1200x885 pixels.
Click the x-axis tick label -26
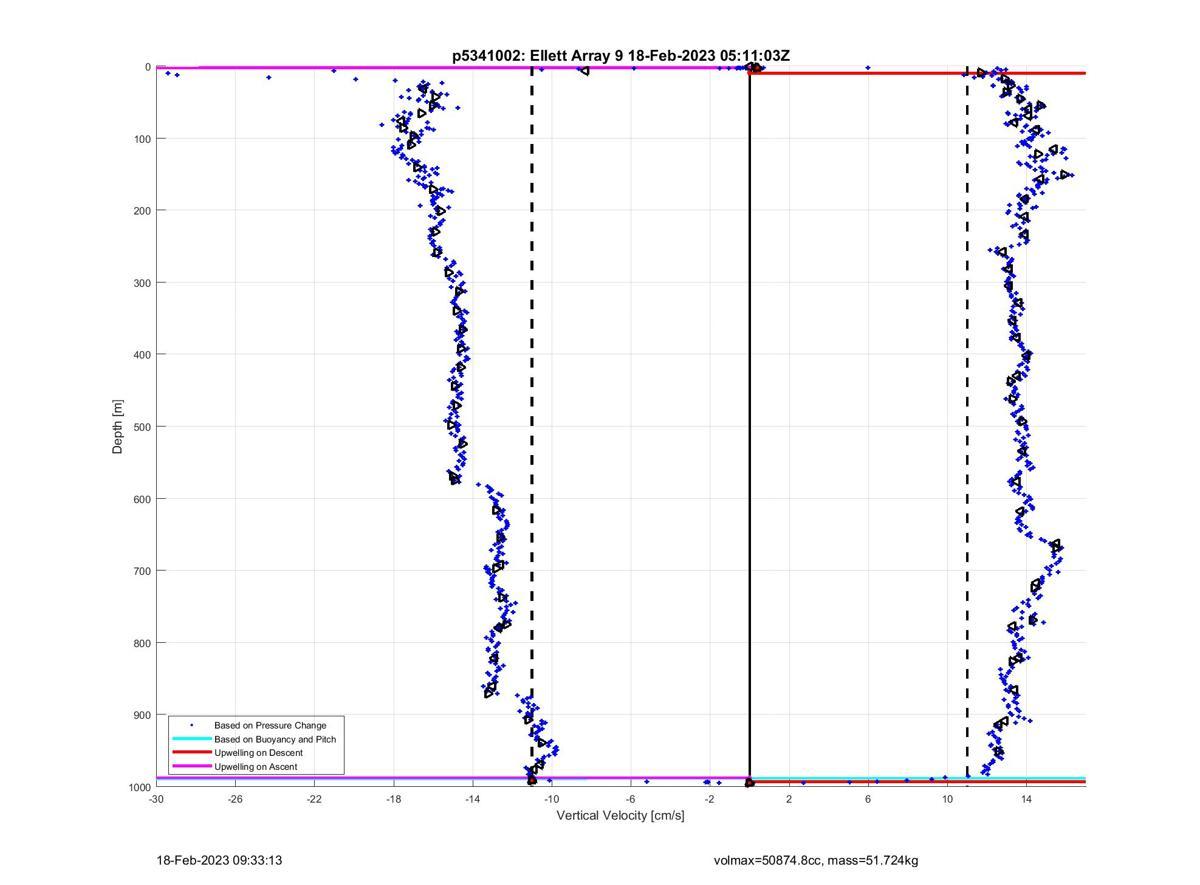coord(235,799)
